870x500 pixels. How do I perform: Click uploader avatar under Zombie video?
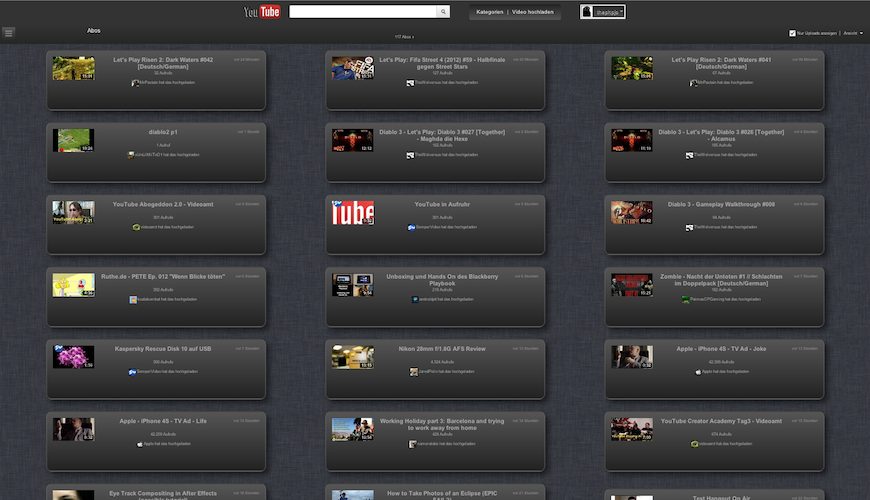point(686,299)
